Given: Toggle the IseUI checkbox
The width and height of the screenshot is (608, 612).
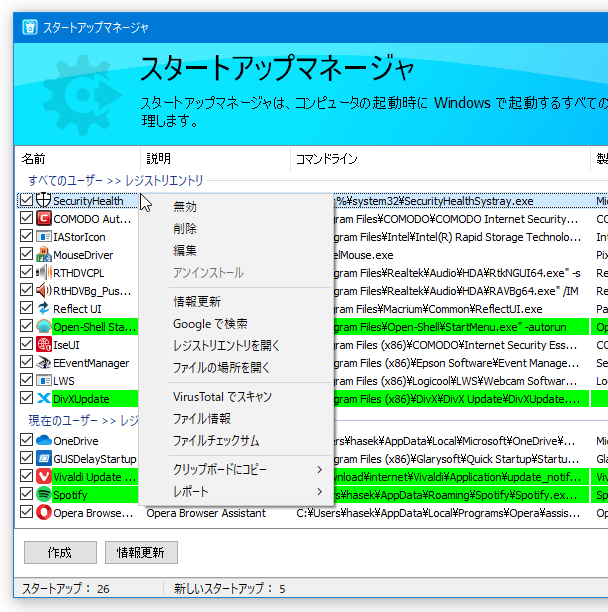Looking at the screenshot, I should tap(26, 344).
